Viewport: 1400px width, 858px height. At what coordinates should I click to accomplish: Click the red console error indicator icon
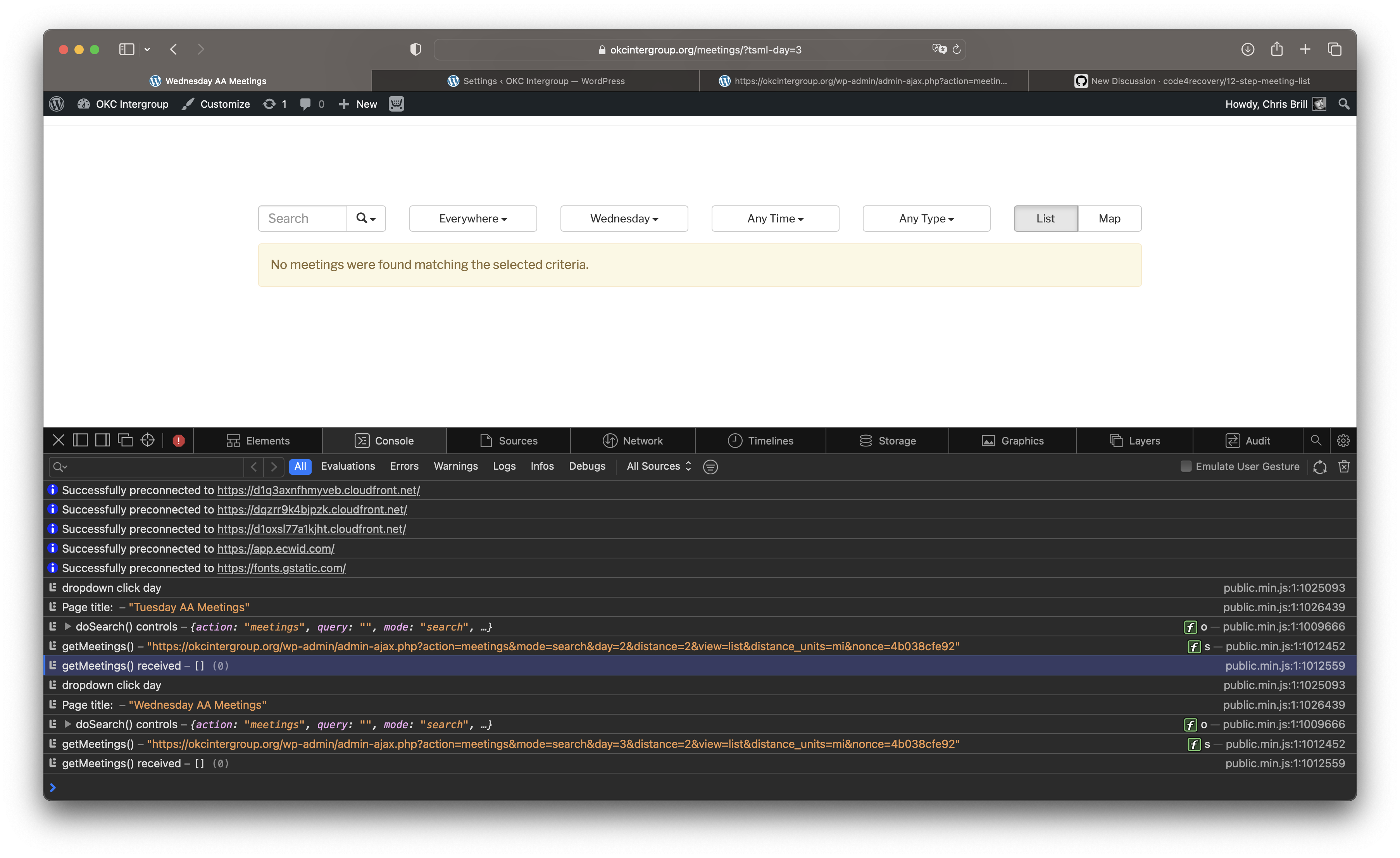(x=178, y=440)
